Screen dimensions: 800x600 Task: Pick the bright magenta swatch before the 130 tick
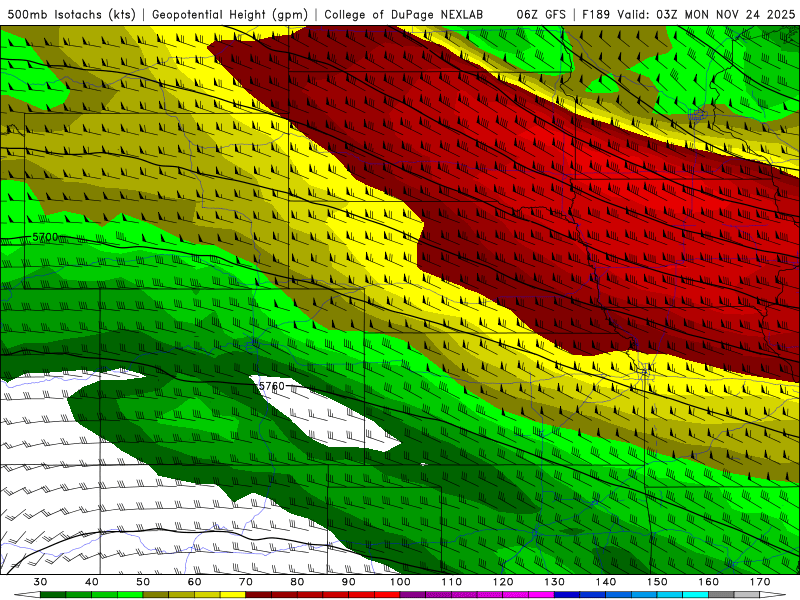pos(541,595)
